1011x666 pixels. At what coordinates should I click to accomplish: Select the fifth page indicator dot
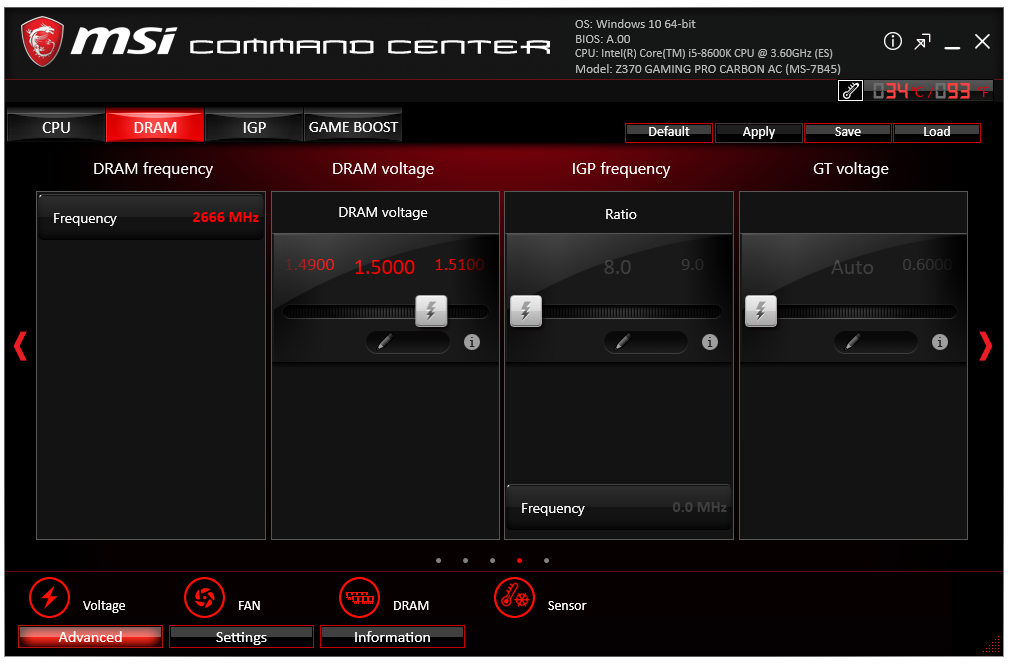pyautogui.click(x=547, y=560)
